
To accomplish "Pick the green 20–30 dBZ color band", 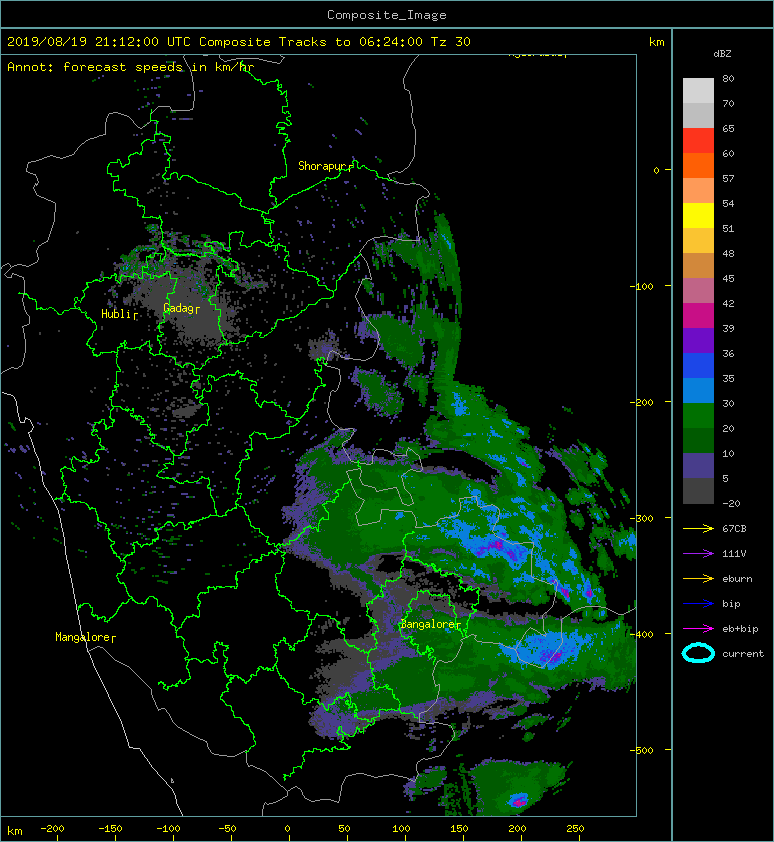I will coord(698,415).
